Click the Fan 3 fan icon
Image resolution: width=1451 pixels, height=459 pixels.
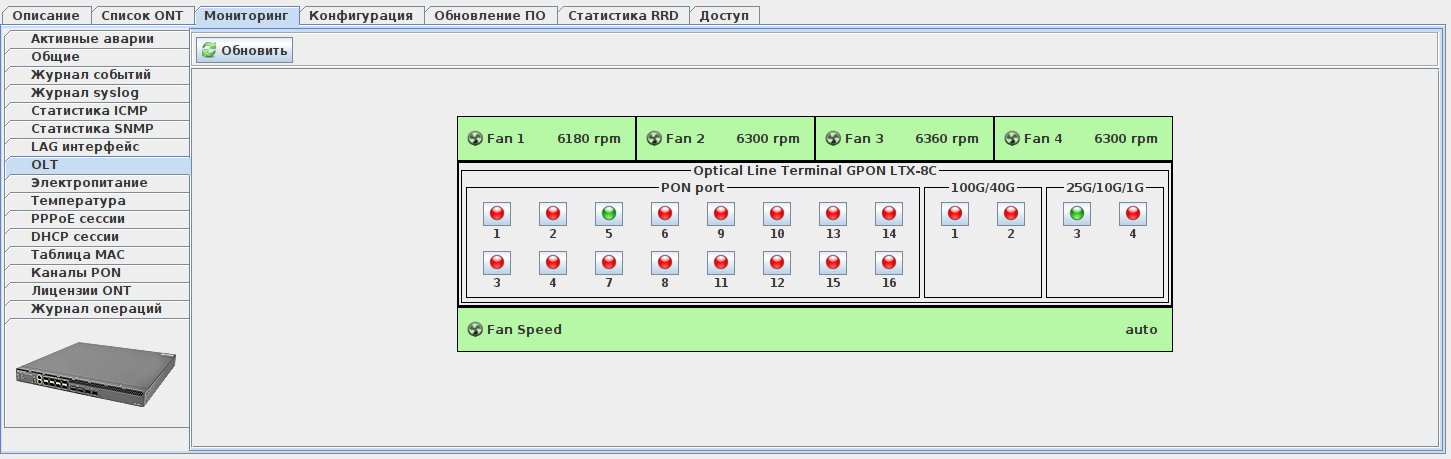(x=833, y=139)
